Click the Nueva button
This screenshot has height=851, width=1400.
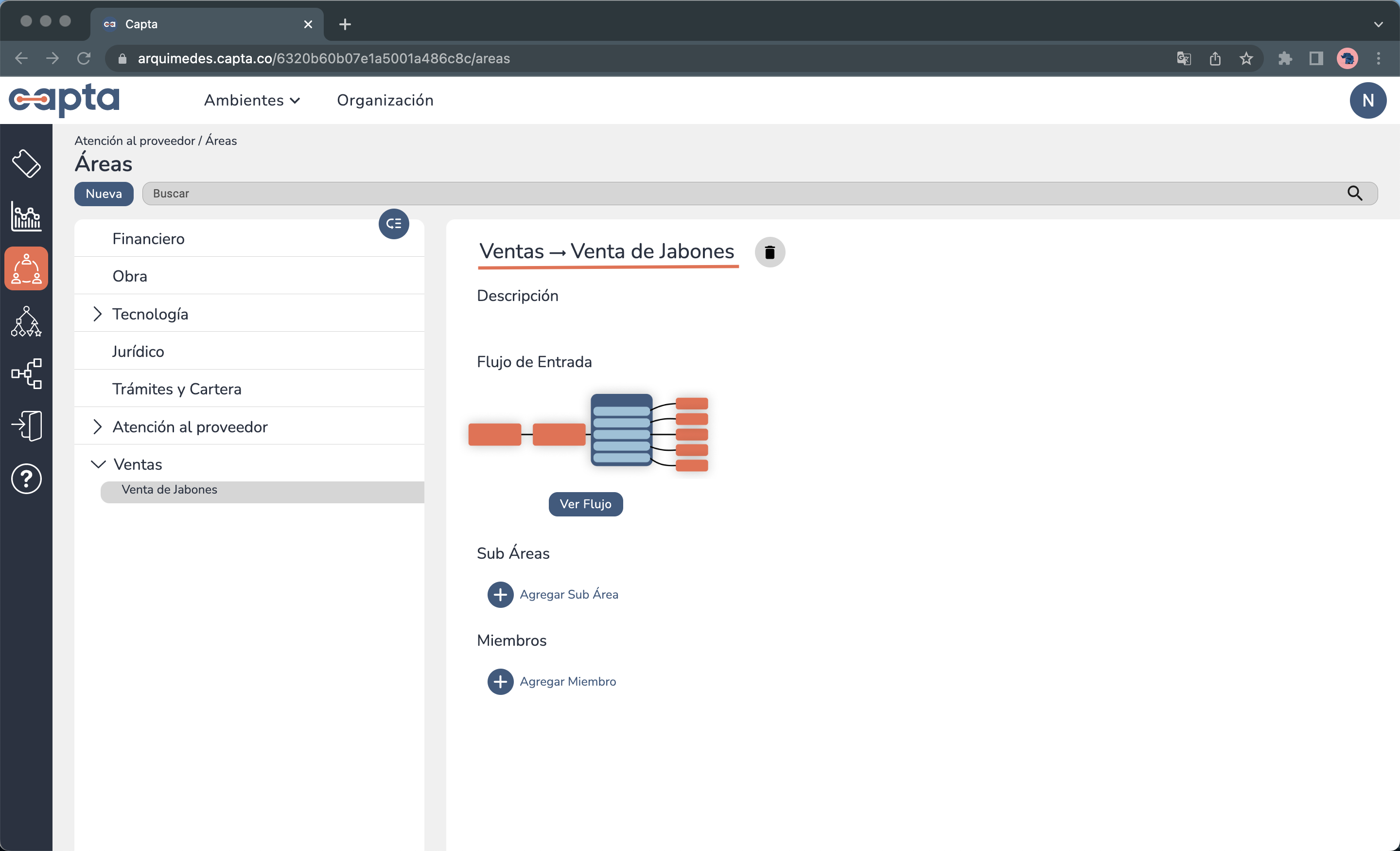coord(104,194)
